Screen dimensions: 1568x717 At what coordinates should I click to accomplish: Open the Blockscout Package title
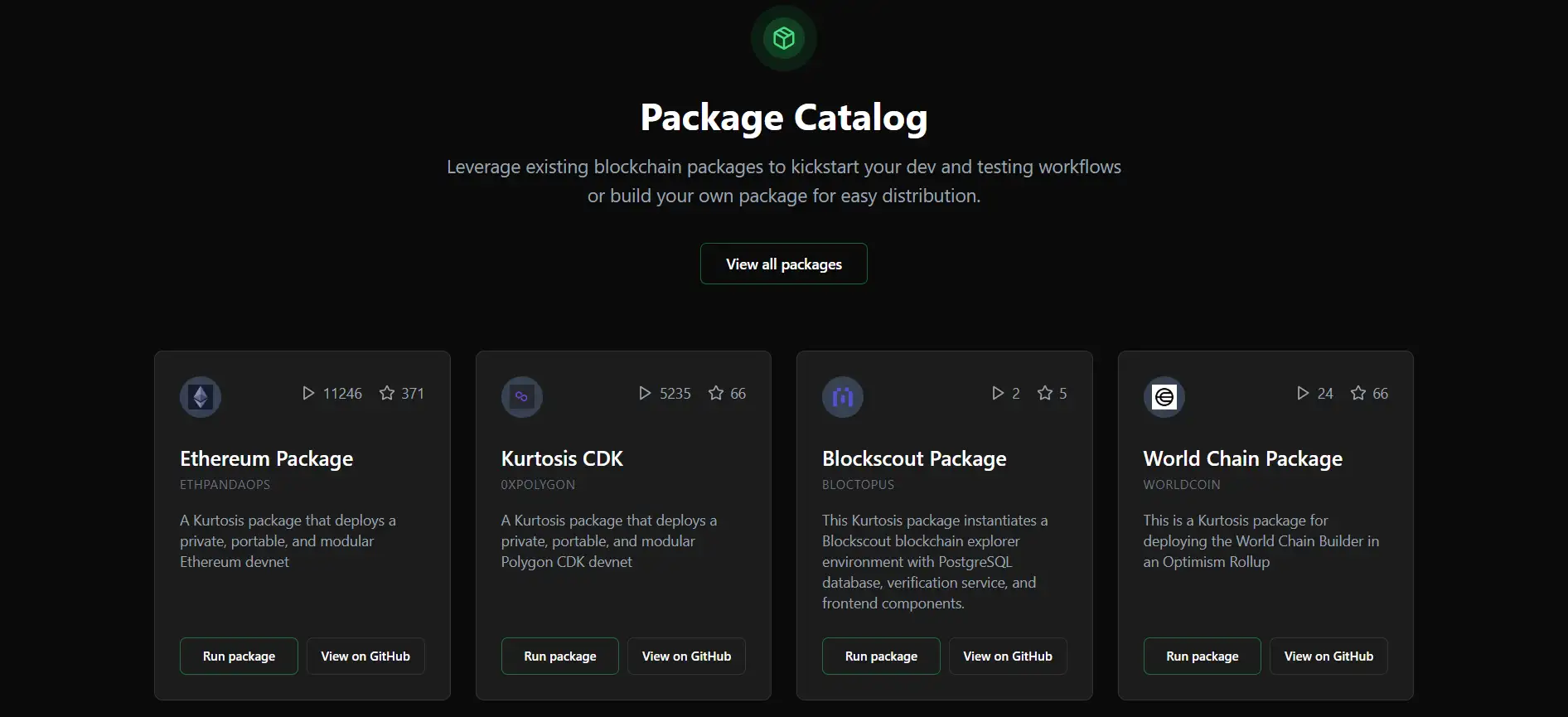click(x=914, y=458)
